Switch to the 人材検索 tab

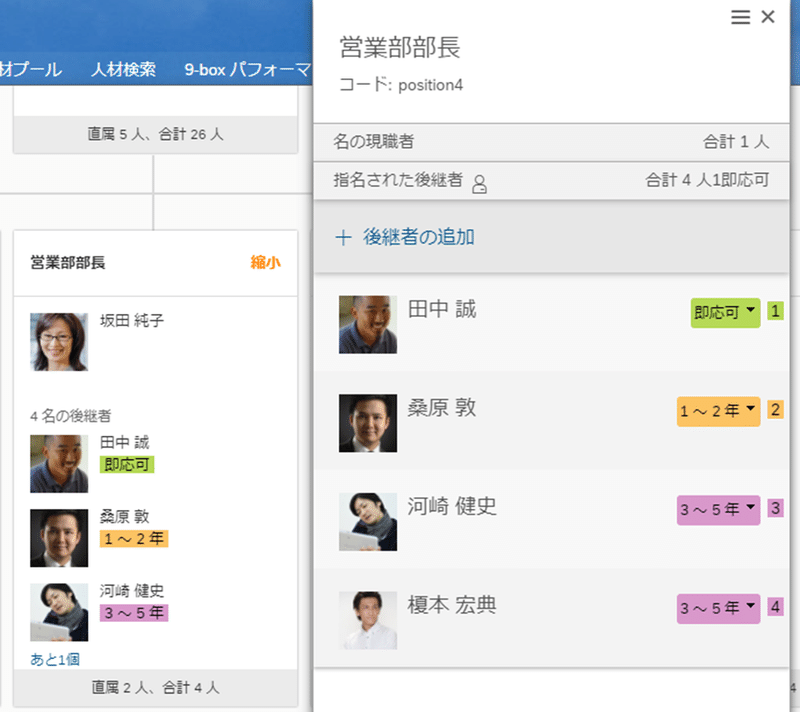point(123,69)
